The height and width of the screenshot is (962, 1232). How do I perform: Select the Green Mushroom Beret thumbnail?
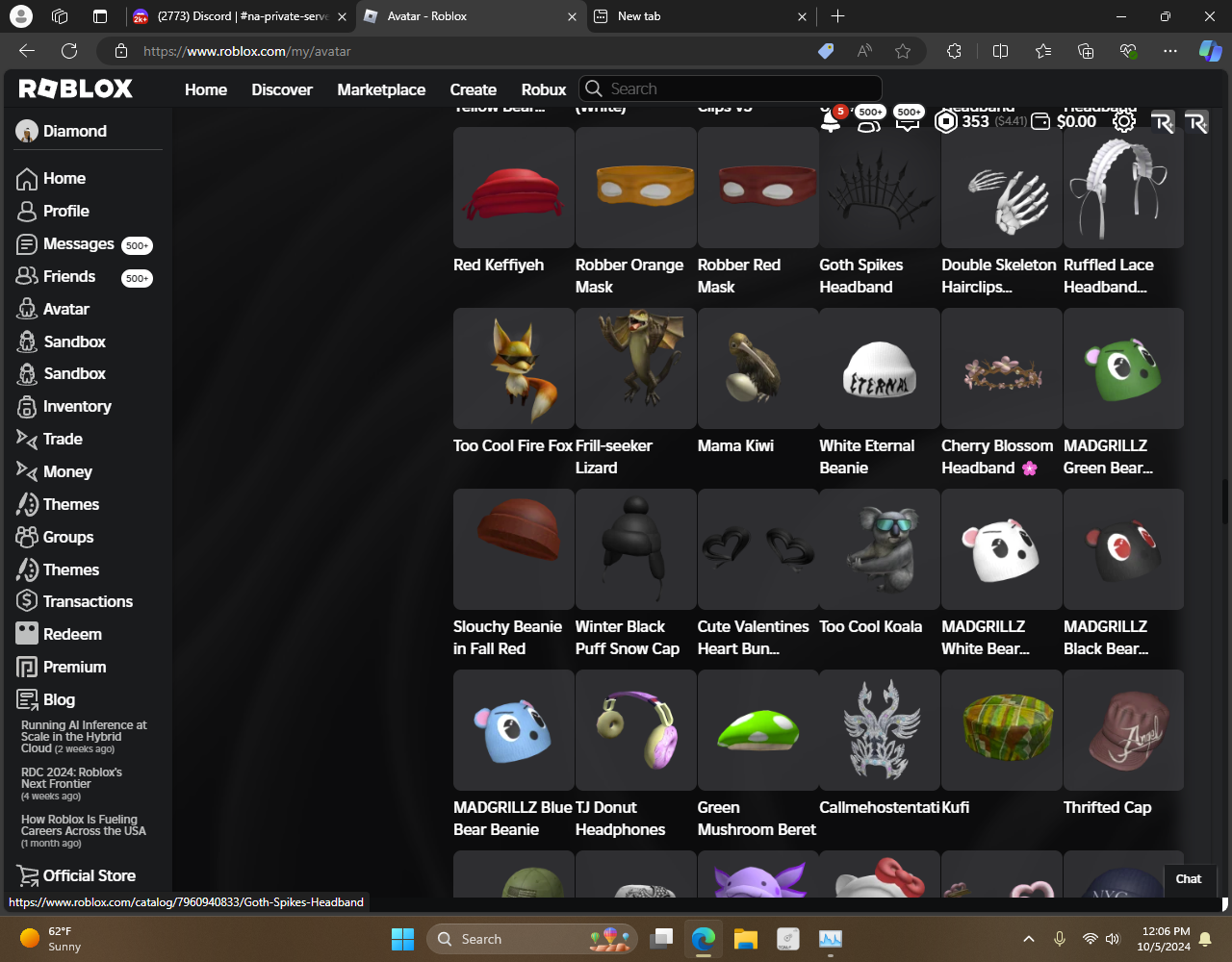point(758,730)
